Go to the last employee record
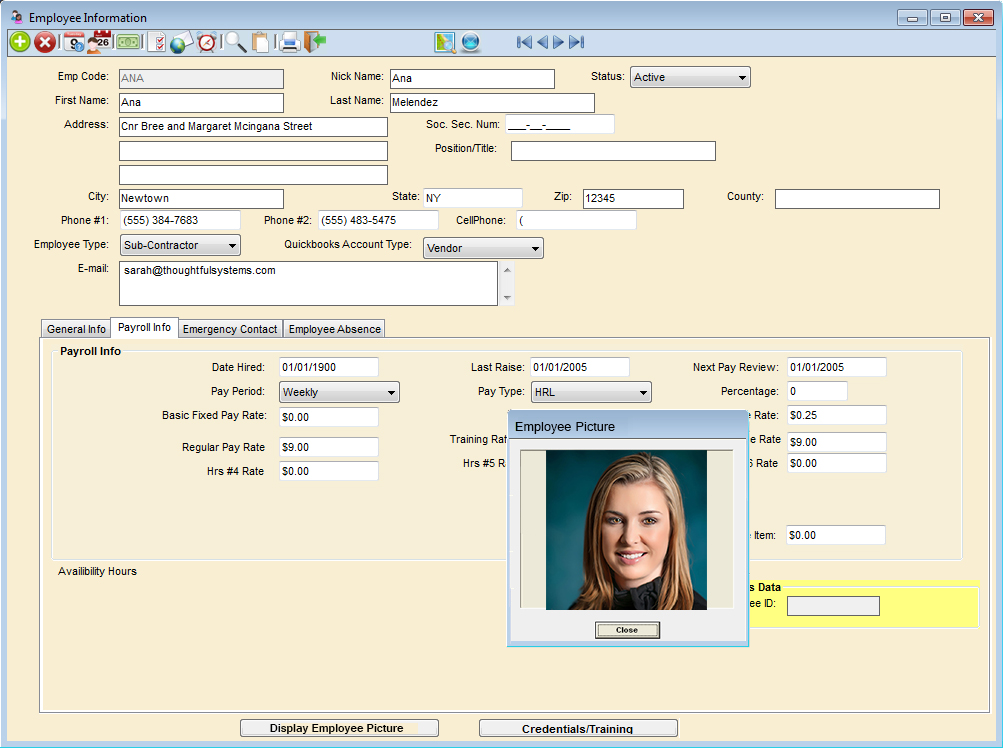This screenshot has width=1003, height=748. pos(577,42)
